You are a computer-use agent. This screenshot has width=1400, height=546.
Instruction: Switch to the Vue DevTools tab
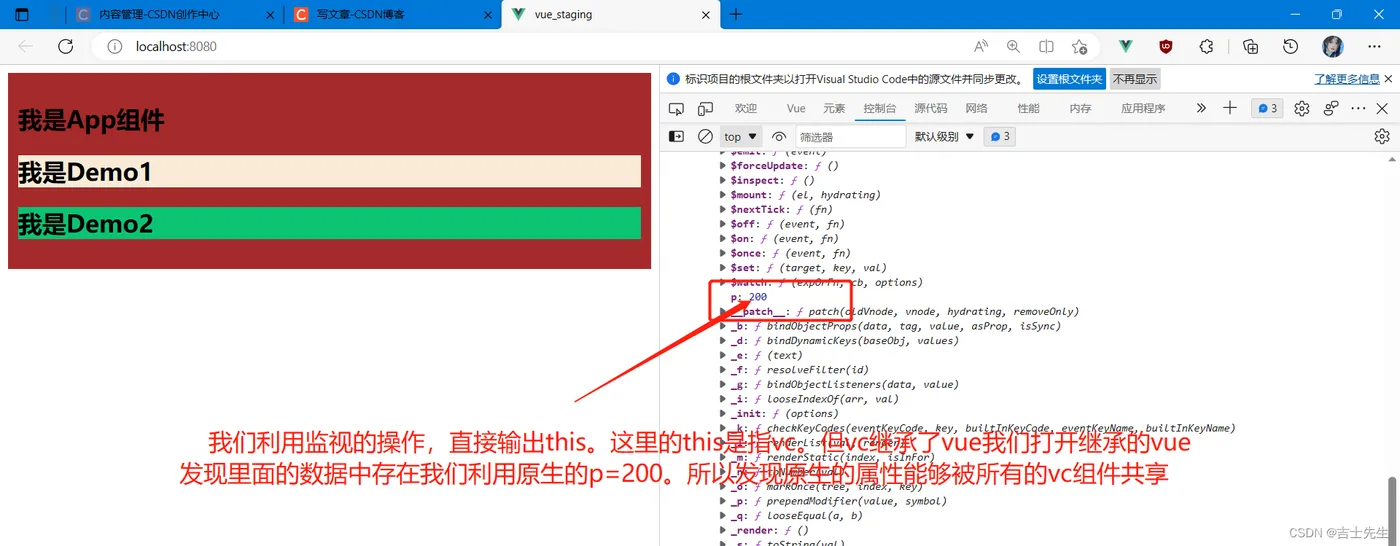coord(796,108)
